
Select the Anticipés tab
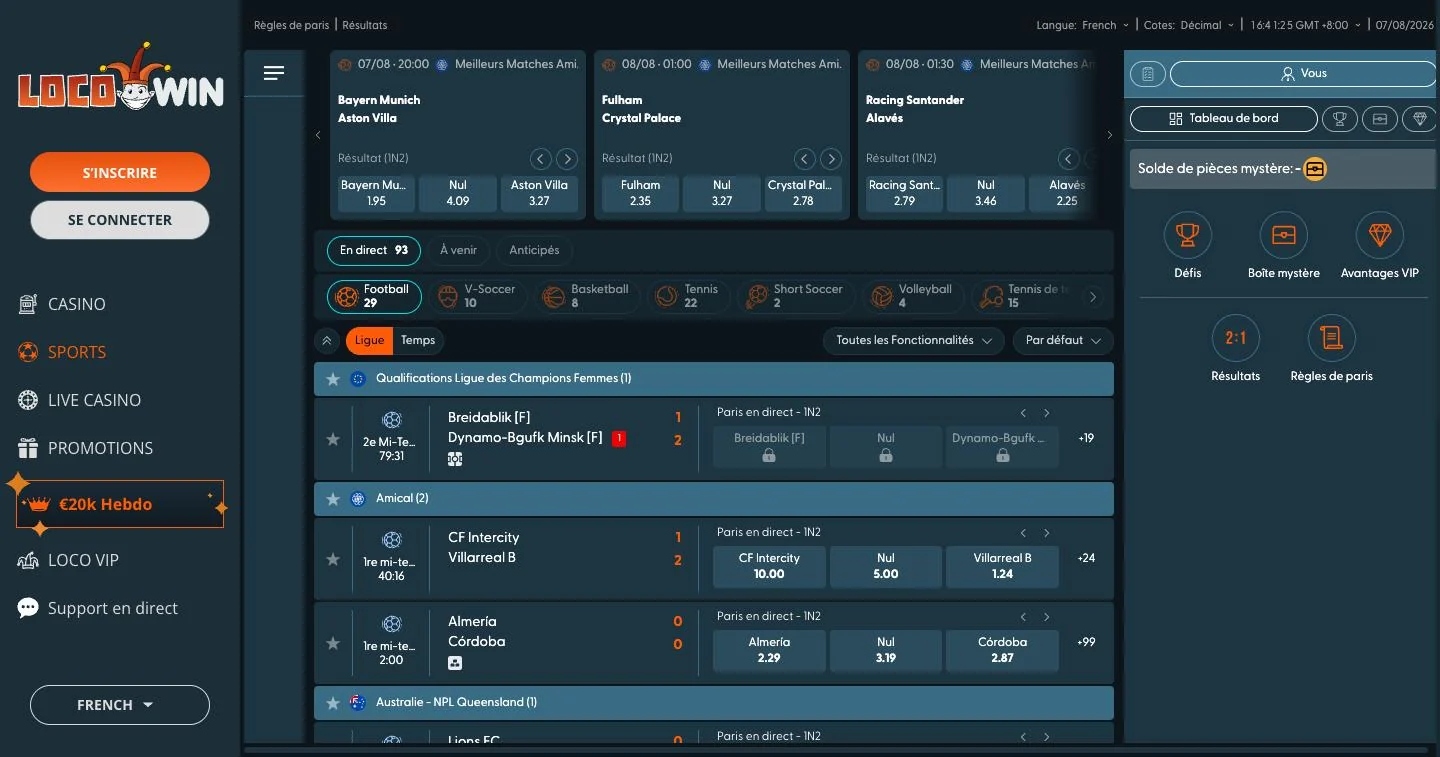(x=535, y=250)
